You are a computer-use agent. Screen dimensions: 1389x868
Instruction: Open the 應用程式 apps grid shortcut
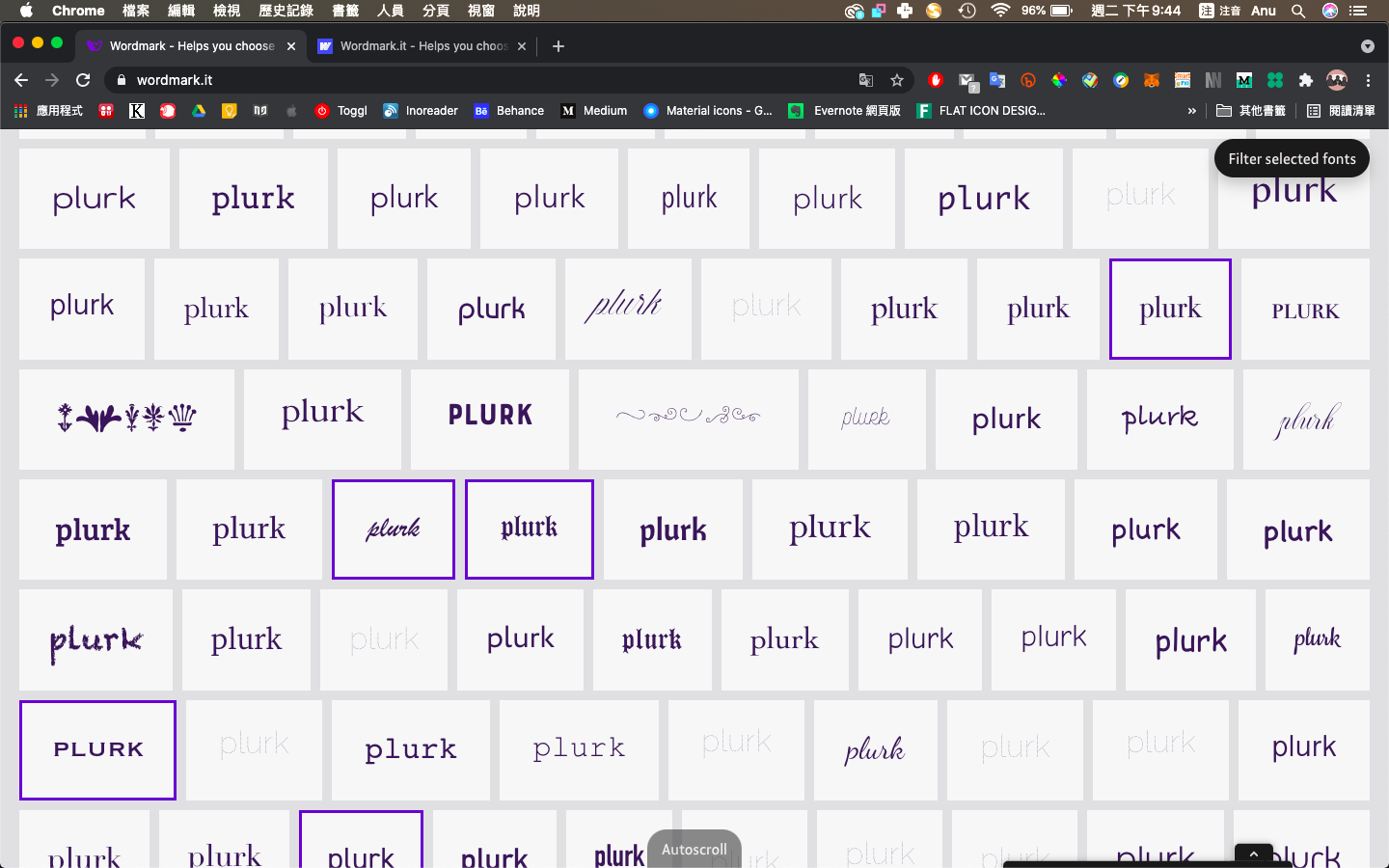[48, 111]
